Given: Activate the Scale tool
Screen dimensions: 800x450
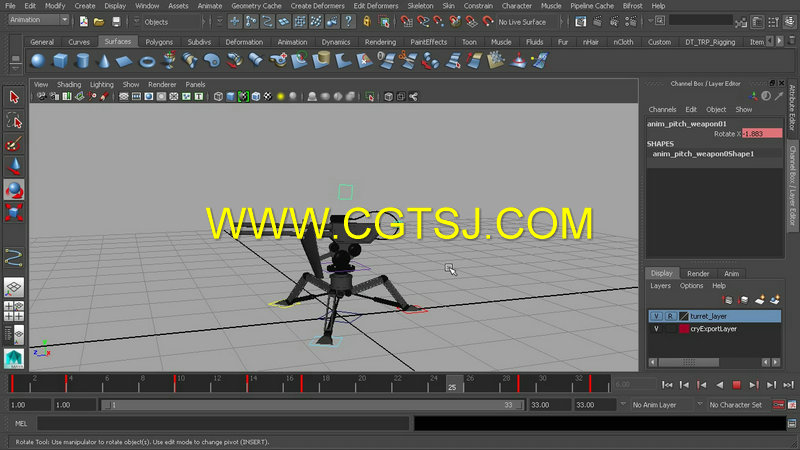Looking at the screenshot, I should (x=14, y=213).
